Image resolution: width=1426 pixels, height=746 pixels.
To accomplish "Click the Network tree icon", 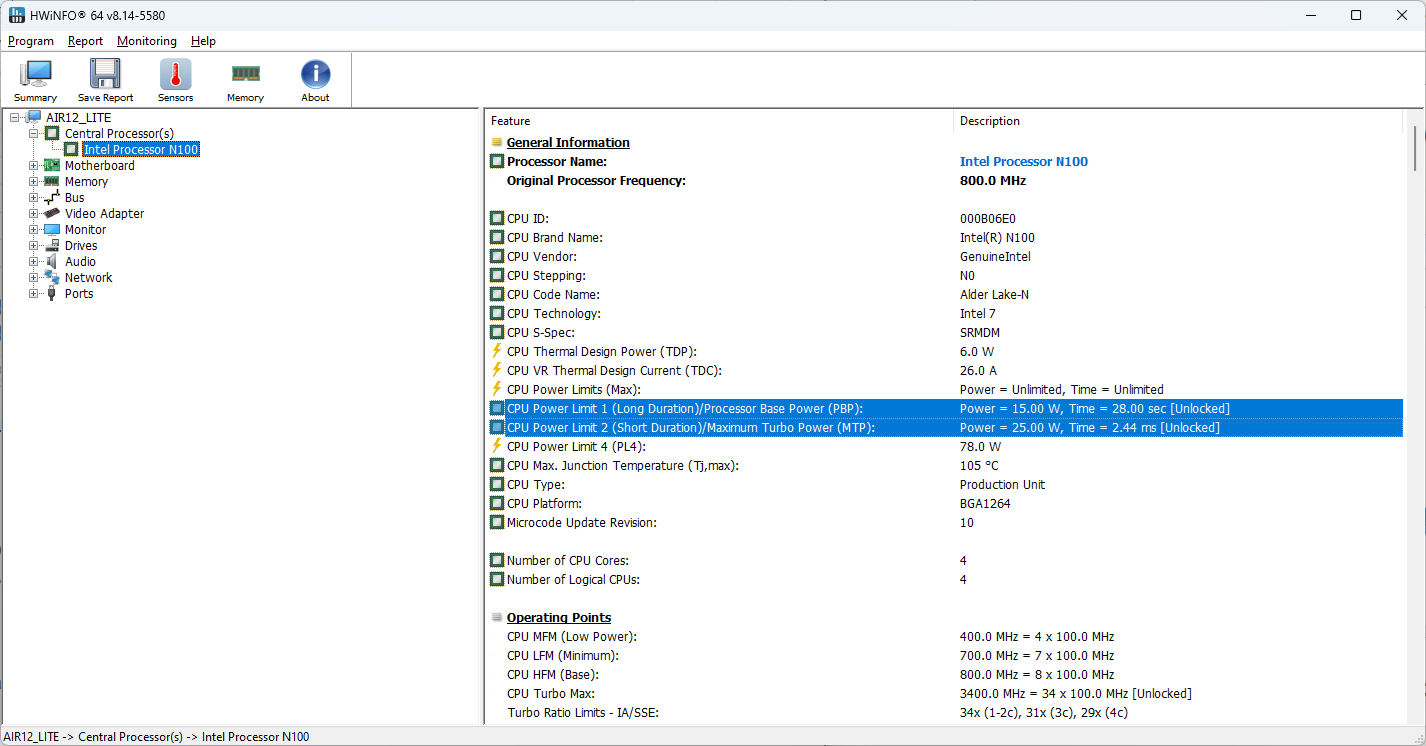I will coord(52,278).
